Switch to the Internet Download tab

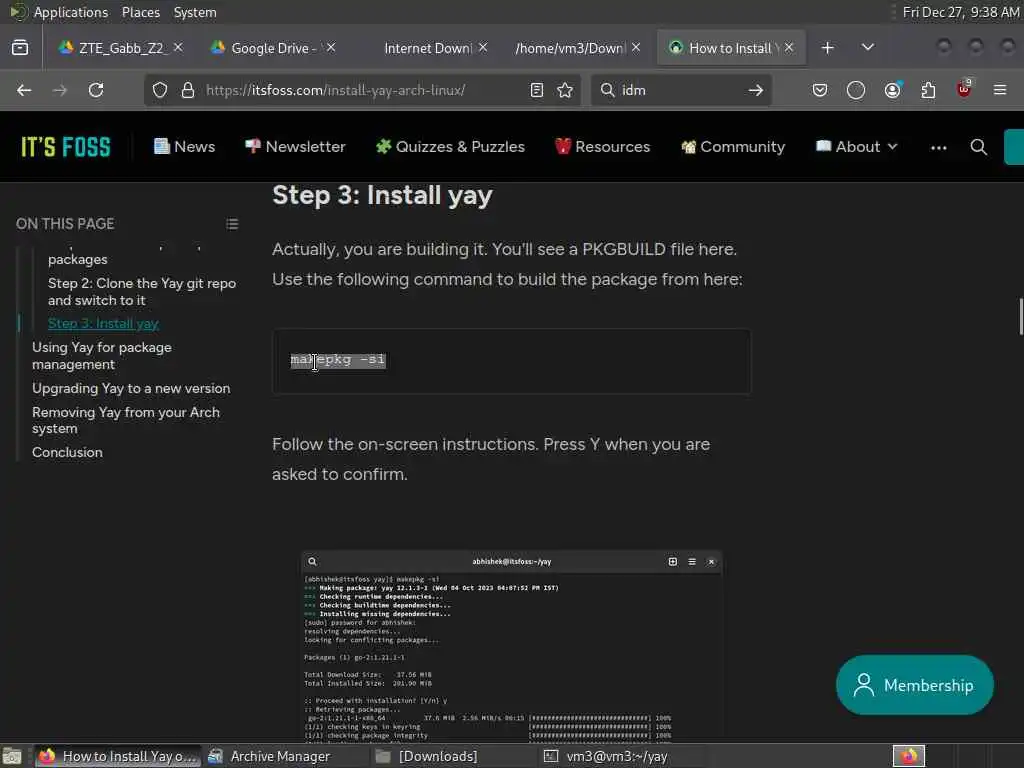[x=428, y=48]
